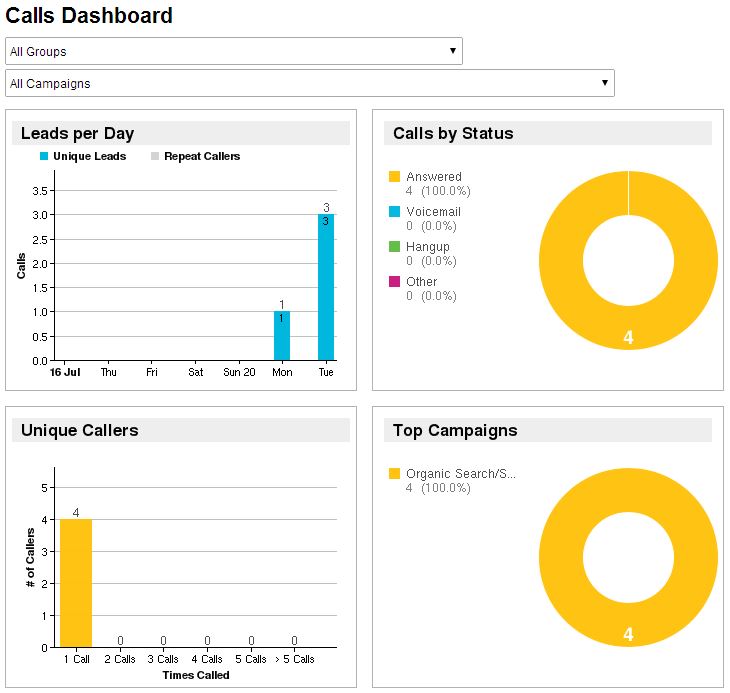Screen dimensions: 730x693
Task: Click the 4 Calls axis label
Action: pyautogui.click(x=207, y=659)
